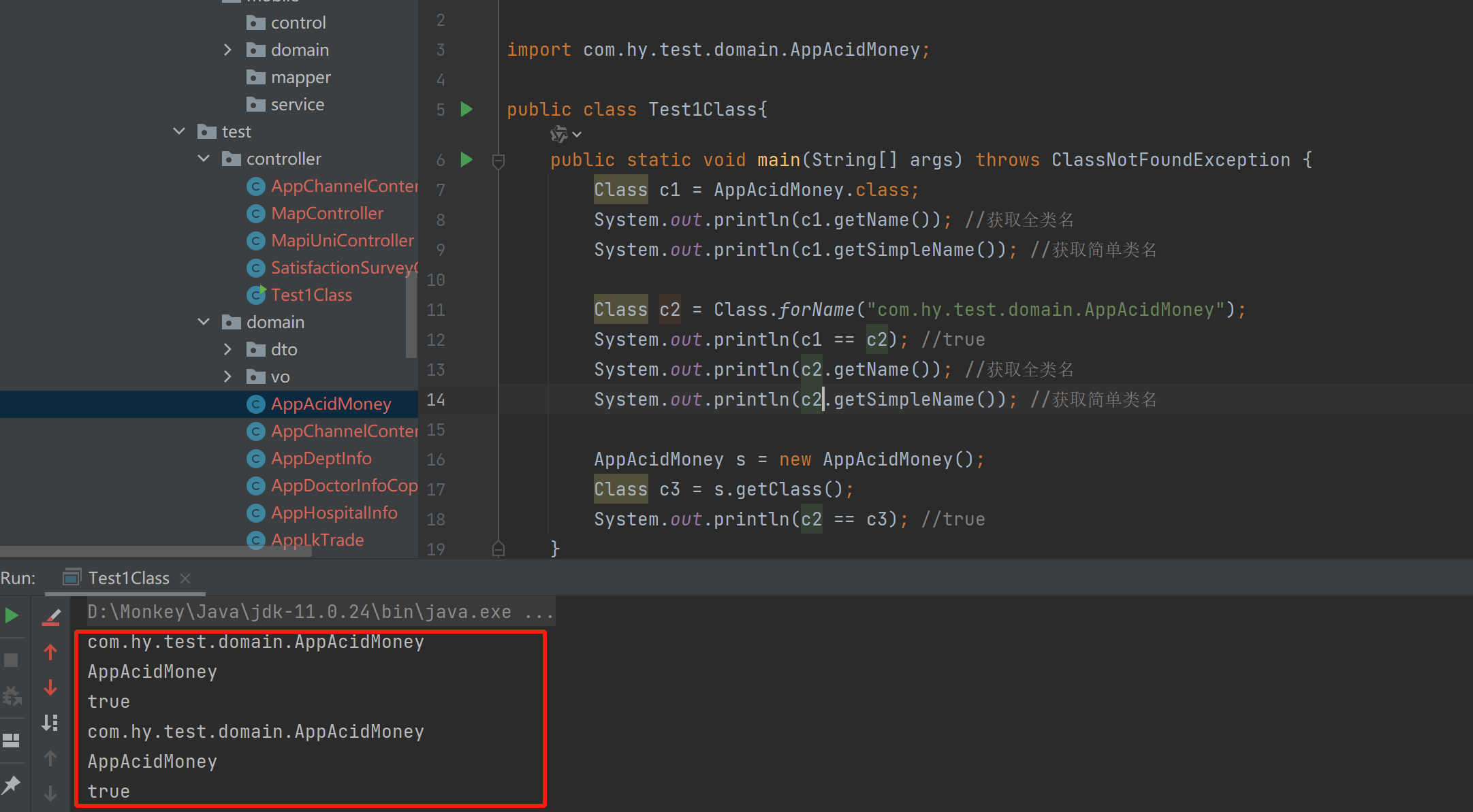Screen dimensions: 1473x812
Task: Click the java.exe command line link in console
Action: [320, 612]
